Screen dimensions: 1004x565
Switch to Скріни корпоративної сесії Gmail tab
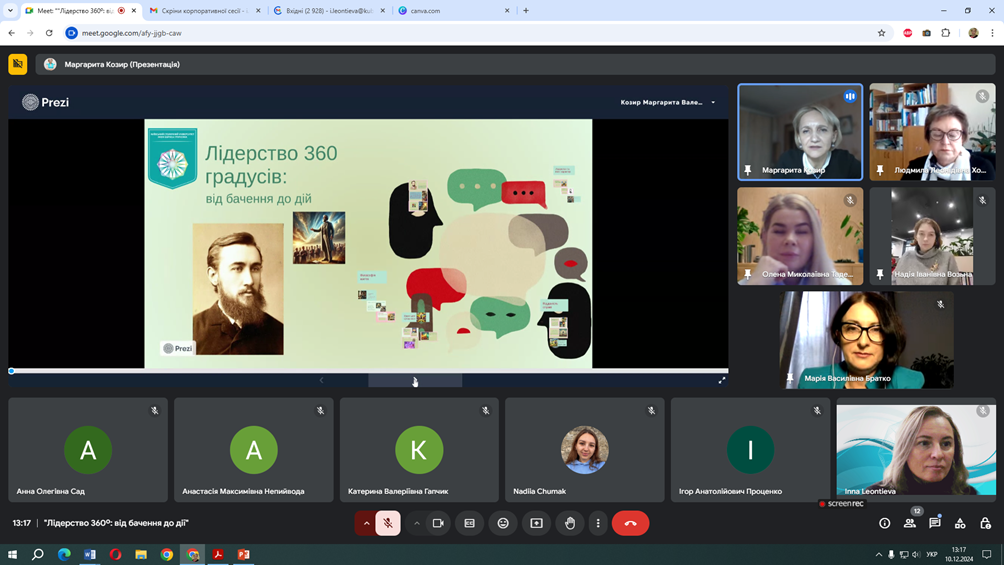tap(204, 11)
